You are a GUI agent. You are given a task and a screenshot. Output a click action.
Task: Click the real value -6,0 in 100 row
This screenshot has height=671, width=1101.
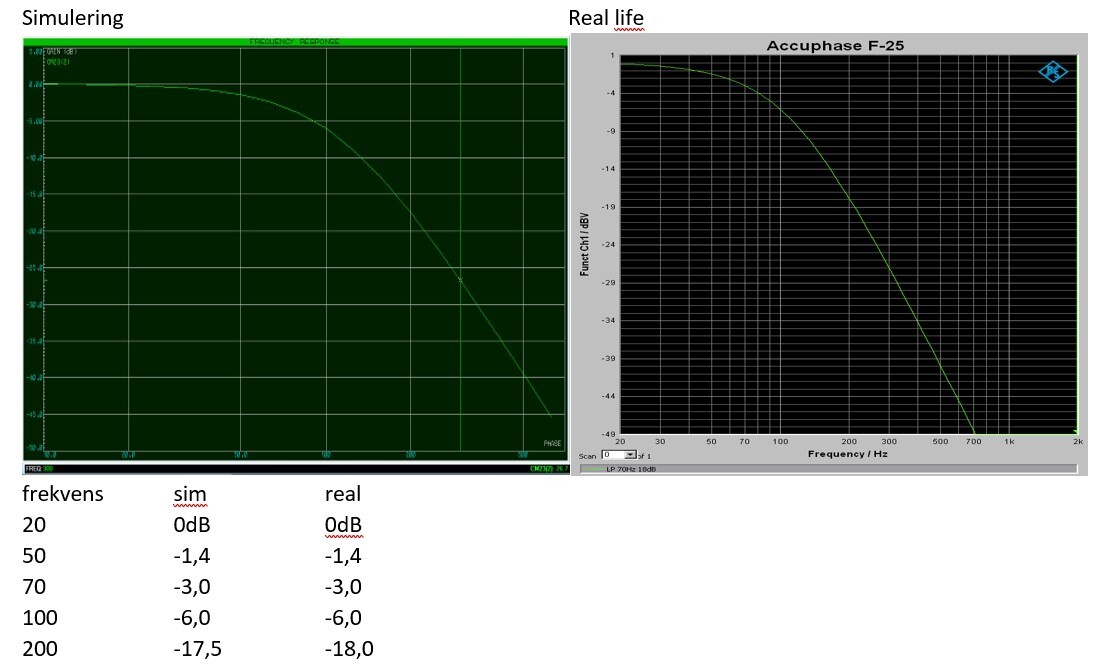(343, 618)
